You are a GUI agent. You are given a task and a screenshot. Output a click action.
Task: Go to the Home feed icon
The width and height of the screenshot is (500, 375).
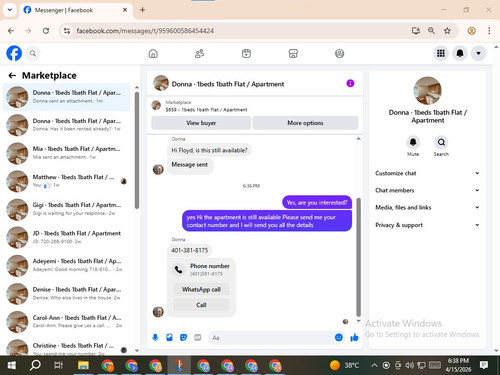point(153,53)
